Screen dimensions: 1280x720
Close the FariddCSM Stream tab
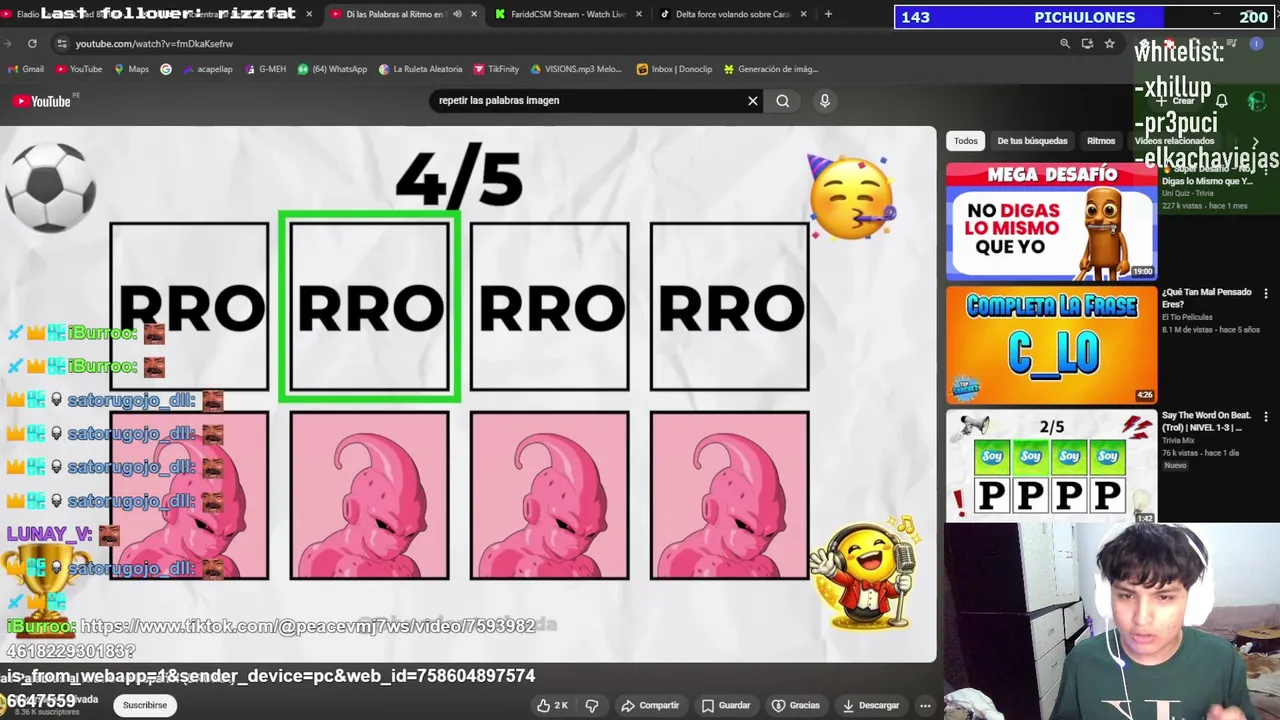pyautogui.click(x=638, y=14)
